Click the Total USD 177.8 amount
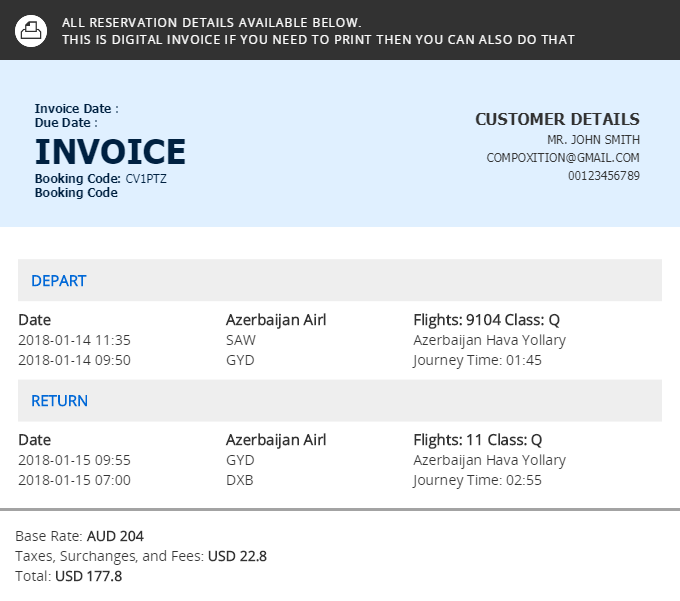Image resolution: width=680 pixels, height=601 pixels. [x=88, y=576]
